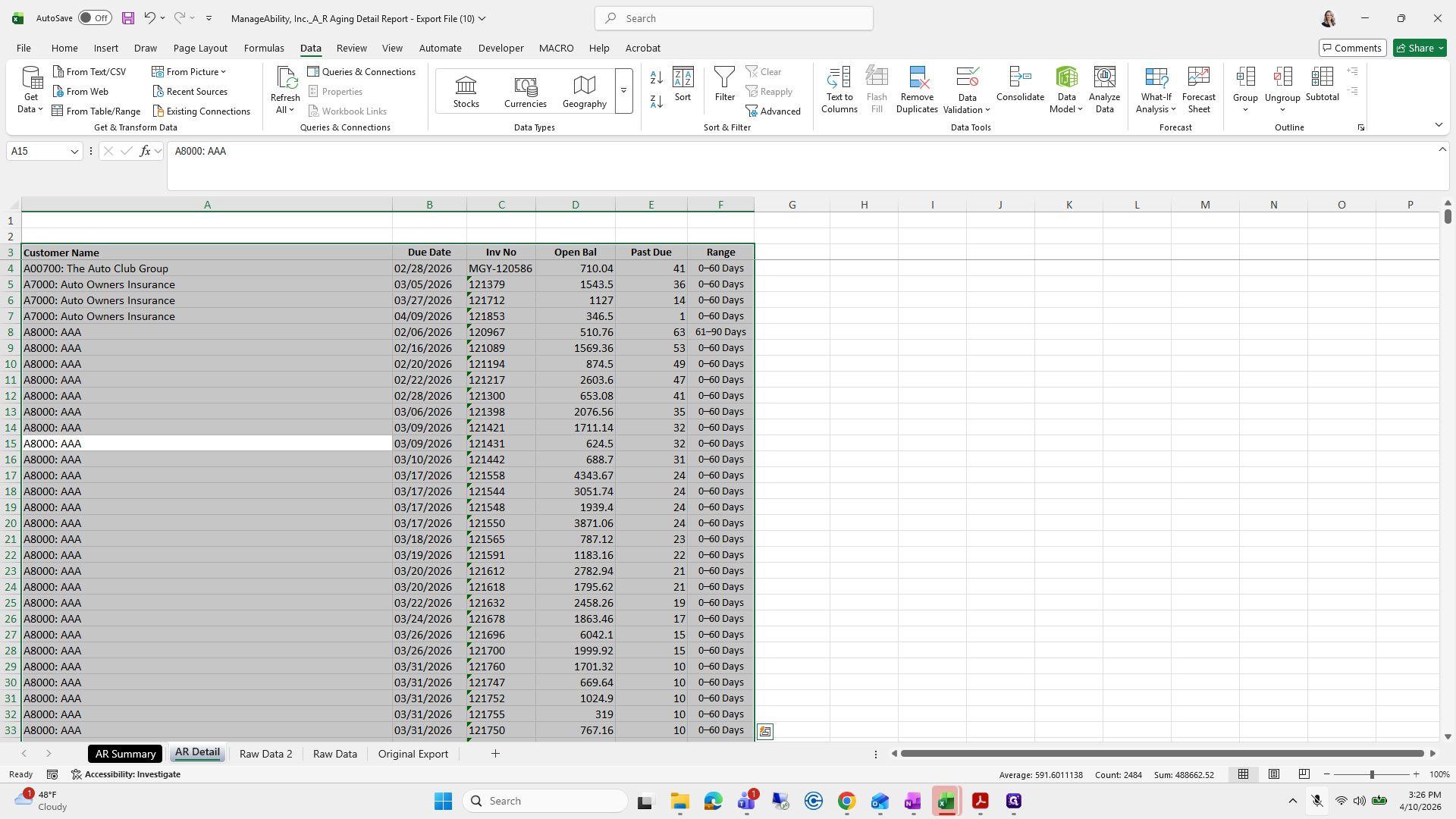This screenshot has width=1456, height=819.
Task: Sort ascending with the A-to-Z icon
Action: tap(657, 77)
